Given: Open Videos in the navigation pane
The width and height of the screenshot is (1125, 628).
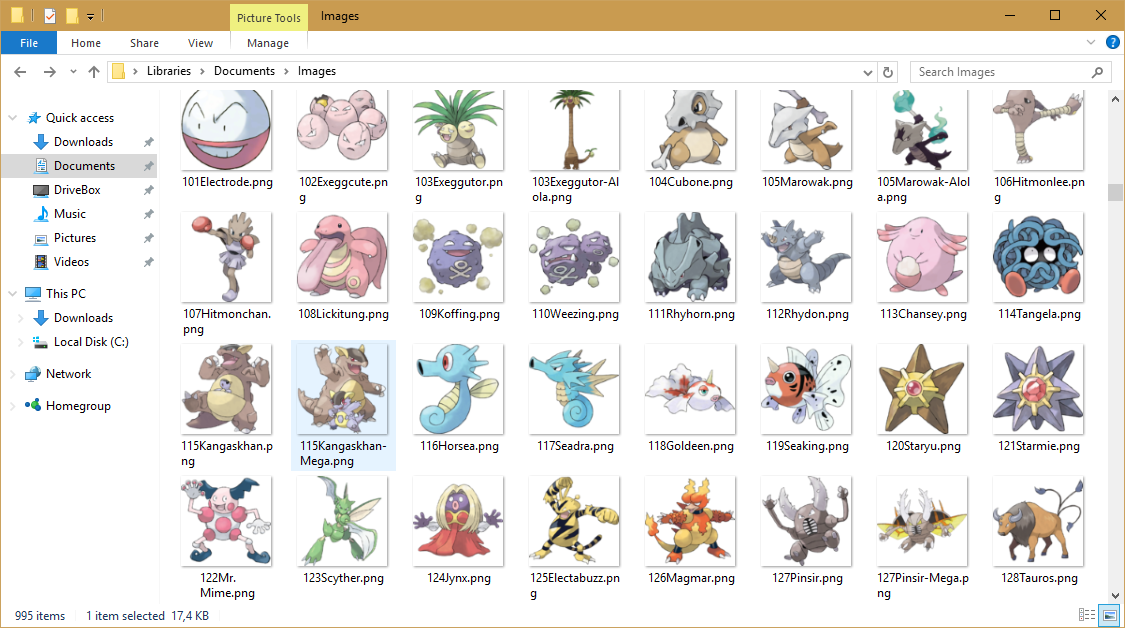Looking at the screenshot, I should point(71,262).
